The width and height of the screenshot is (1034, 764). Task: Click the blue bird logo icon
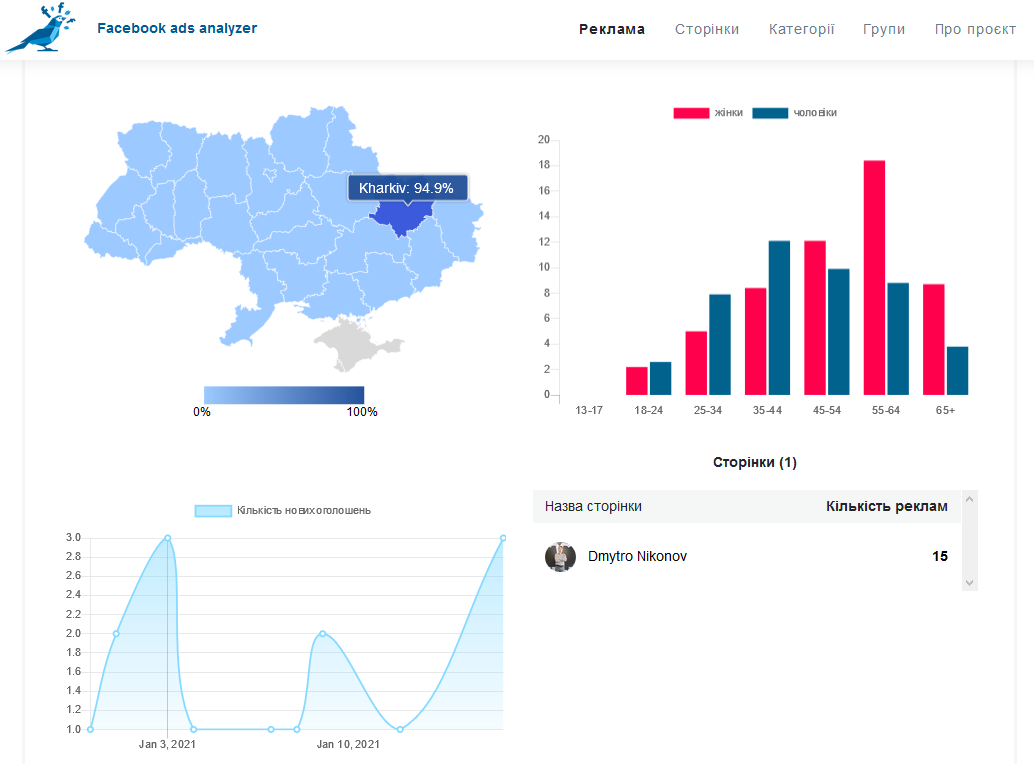[41, 28]
